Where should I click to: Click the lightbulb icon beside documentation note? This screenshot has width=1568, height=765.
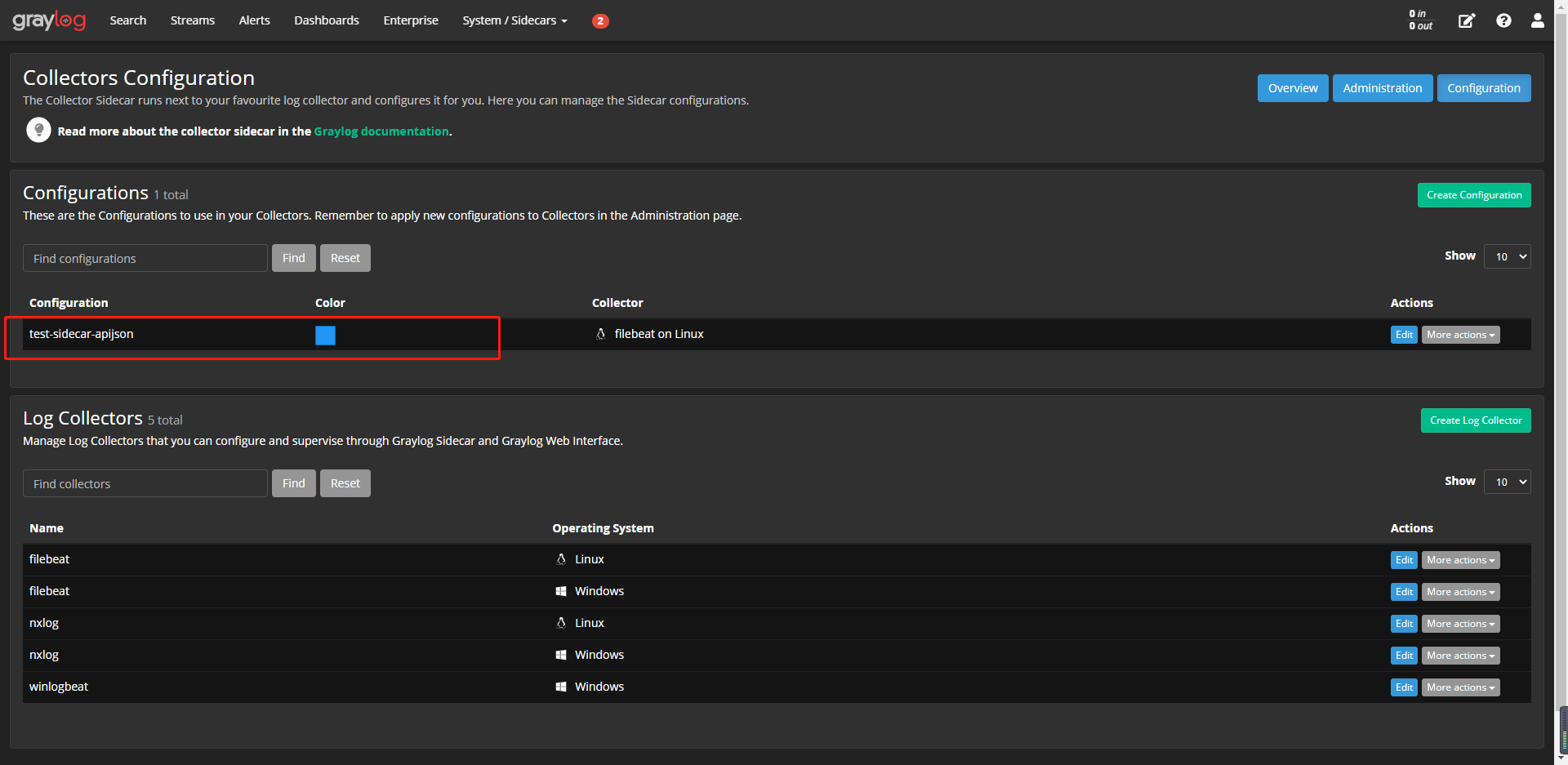[38, 129]
